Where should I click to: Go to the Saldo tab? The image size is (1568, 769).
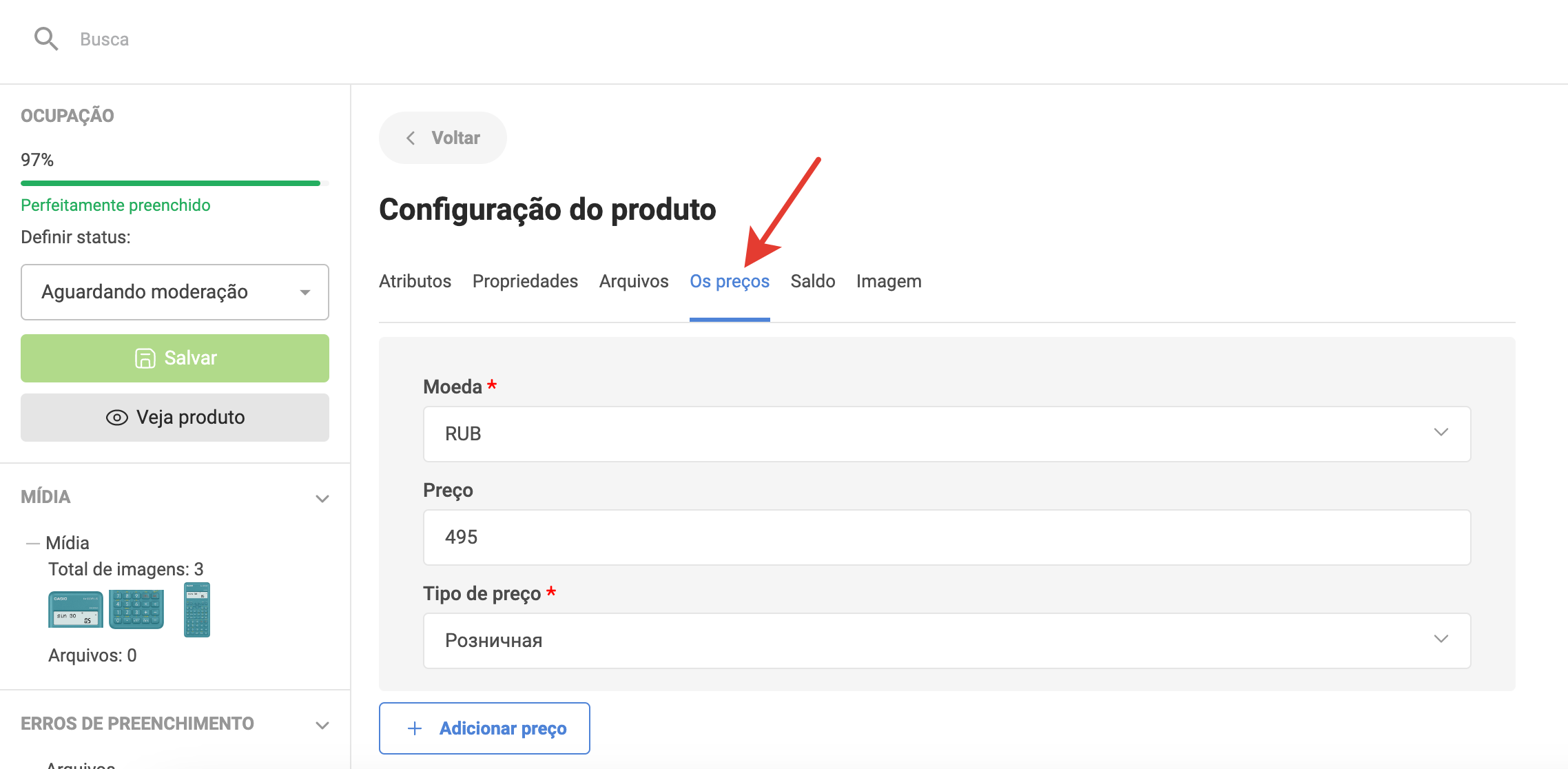[812, 281]
